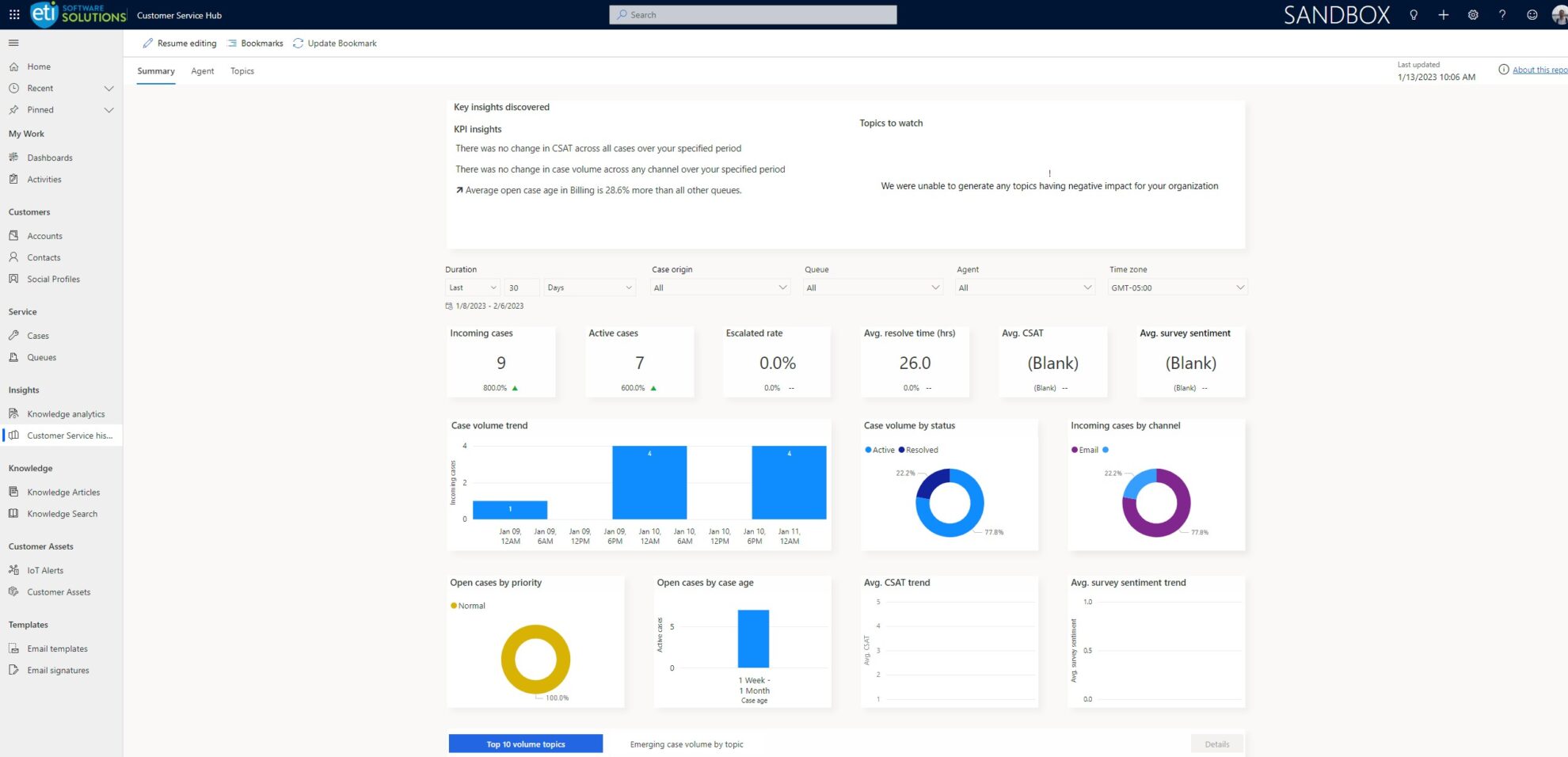
Task: Open IoT Alerts under Customer Assets
Action: click(x=44, y=569)
